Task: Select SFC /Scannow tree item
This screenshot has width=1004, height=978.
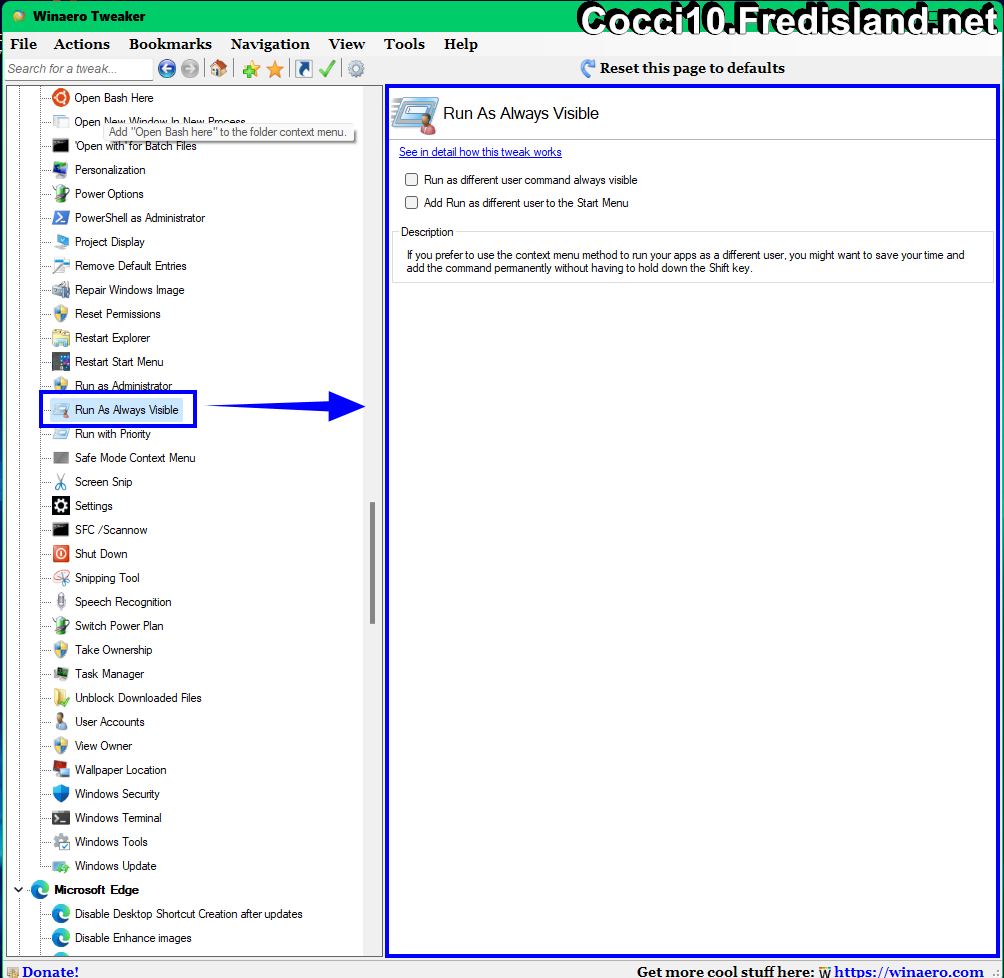Action: point(111,530)
